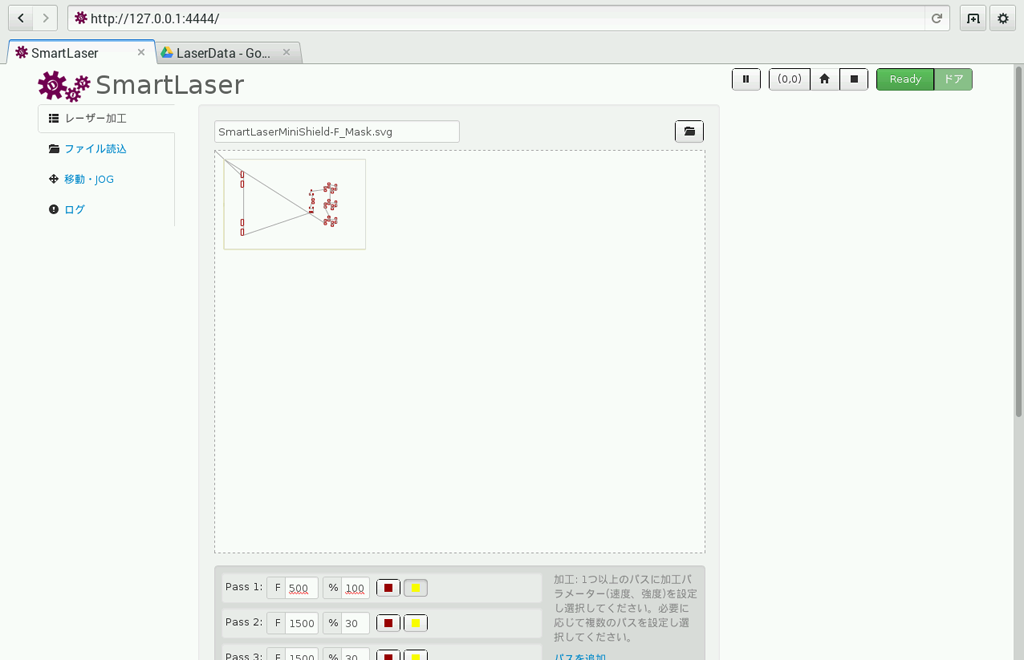Open browser settings gear icon
The image size is (1024, 660).
coord(1003,18)
